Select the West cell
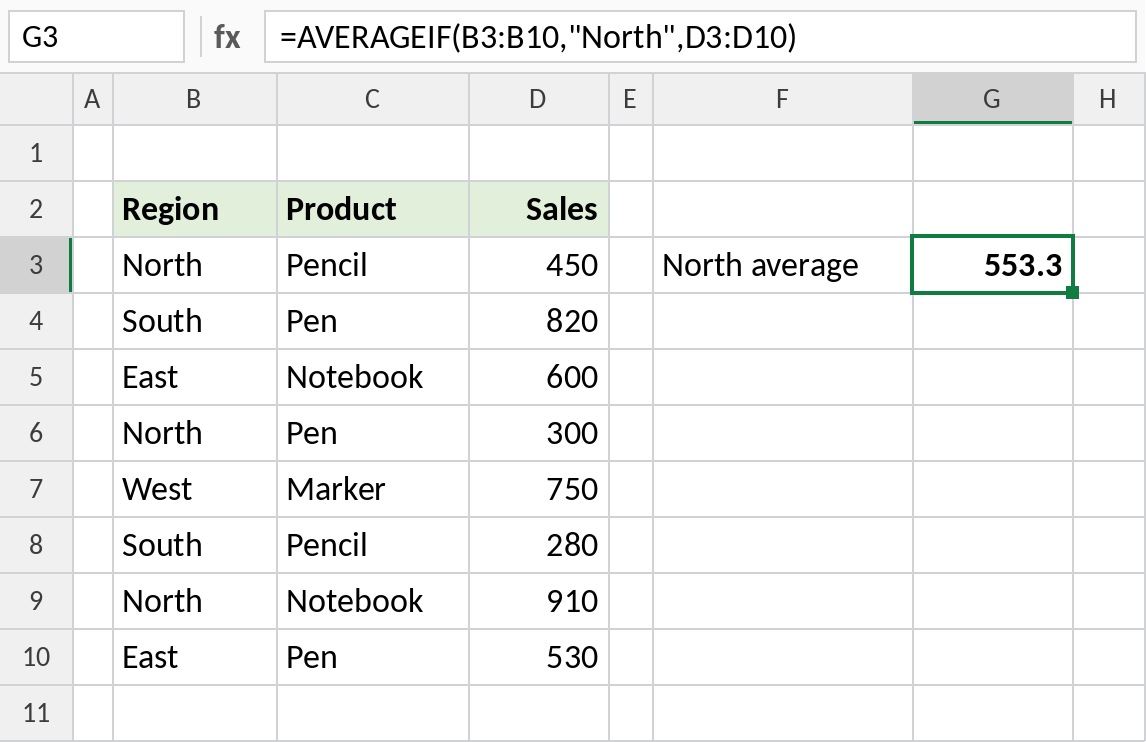Screen dimensions: 1146x742 (195, 489)
